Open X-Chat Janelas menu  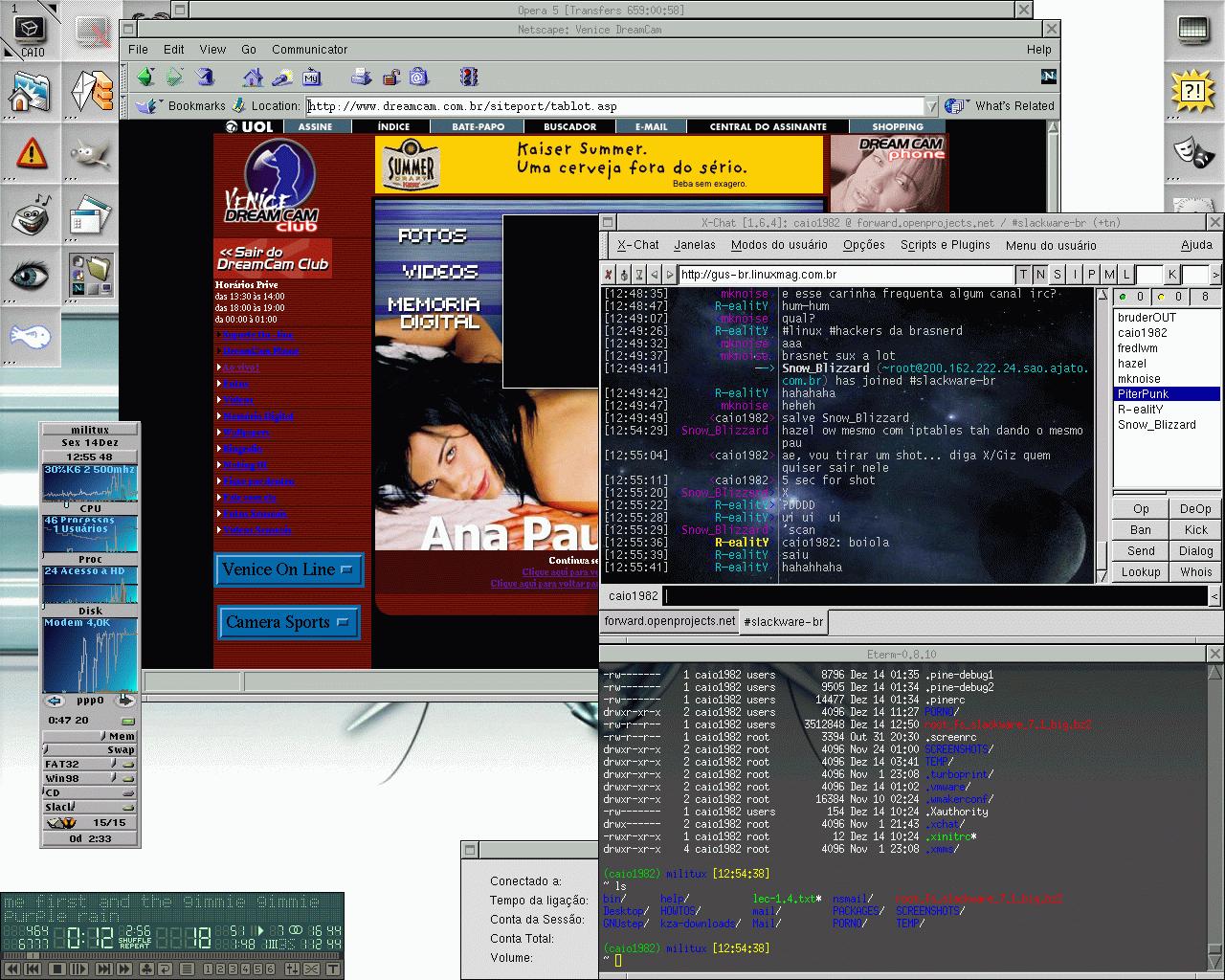[695, 245]
